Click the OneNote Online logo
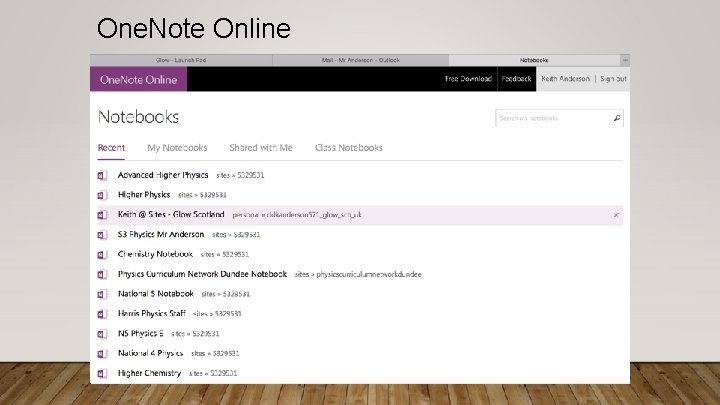This screenshot has height=405, width=720. pos(139,79)
